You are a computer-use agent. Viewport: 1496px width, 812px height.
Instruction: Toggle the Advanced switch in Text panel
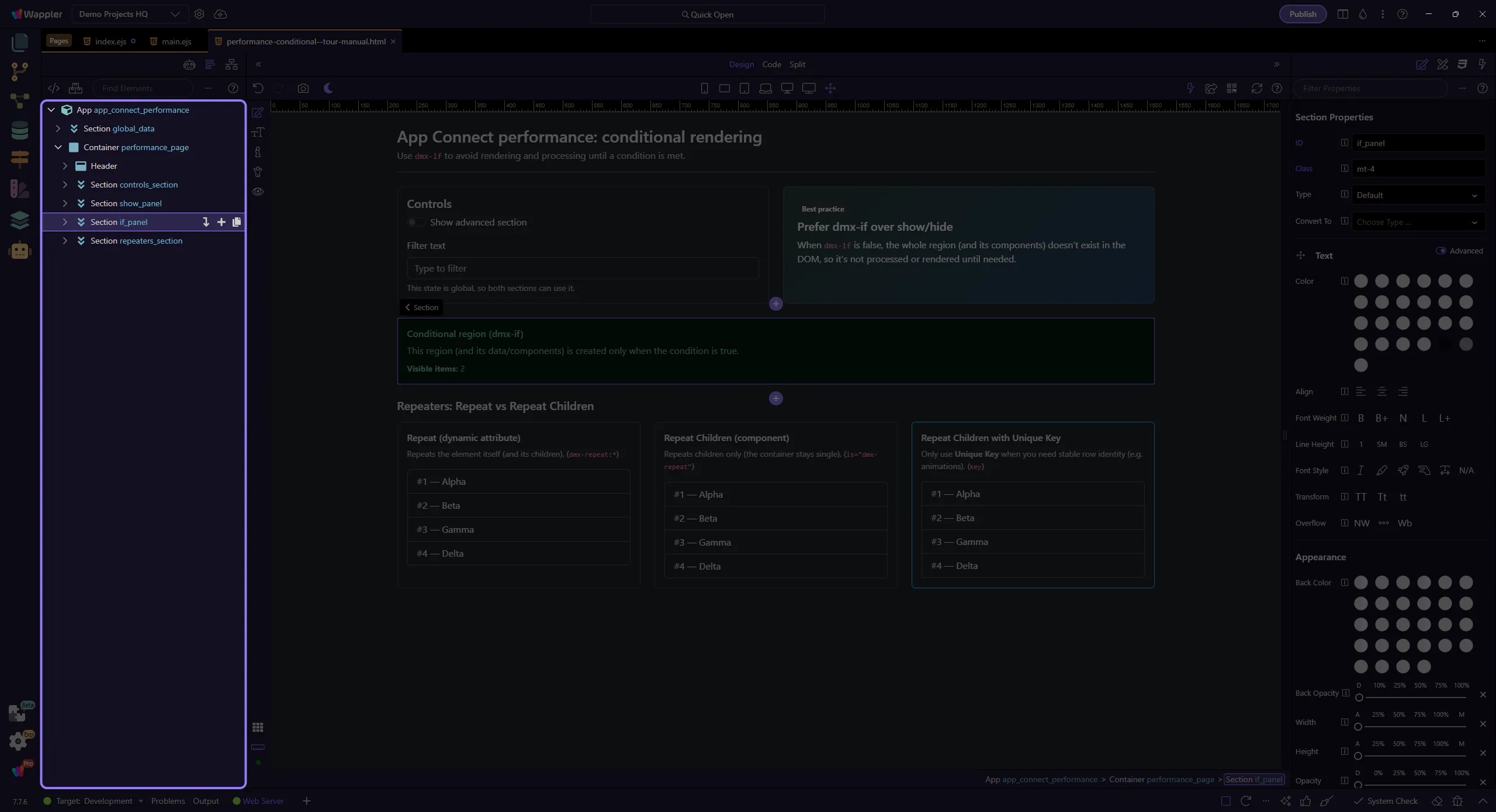click(1441, 251)
